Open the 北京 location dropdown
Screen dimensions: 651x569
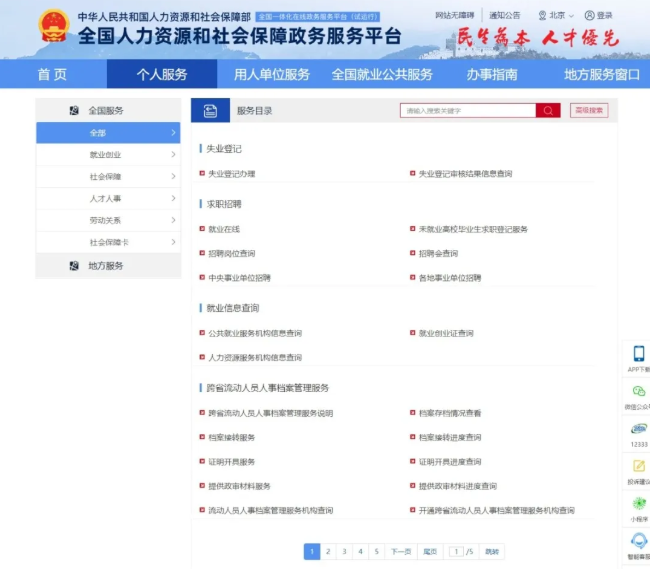pyautogui.click(x=556, y=16)
